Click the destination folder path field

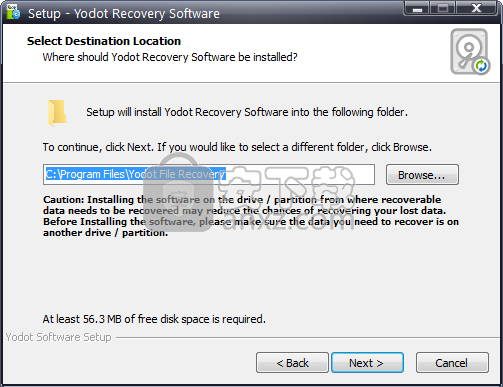point(209,174)
